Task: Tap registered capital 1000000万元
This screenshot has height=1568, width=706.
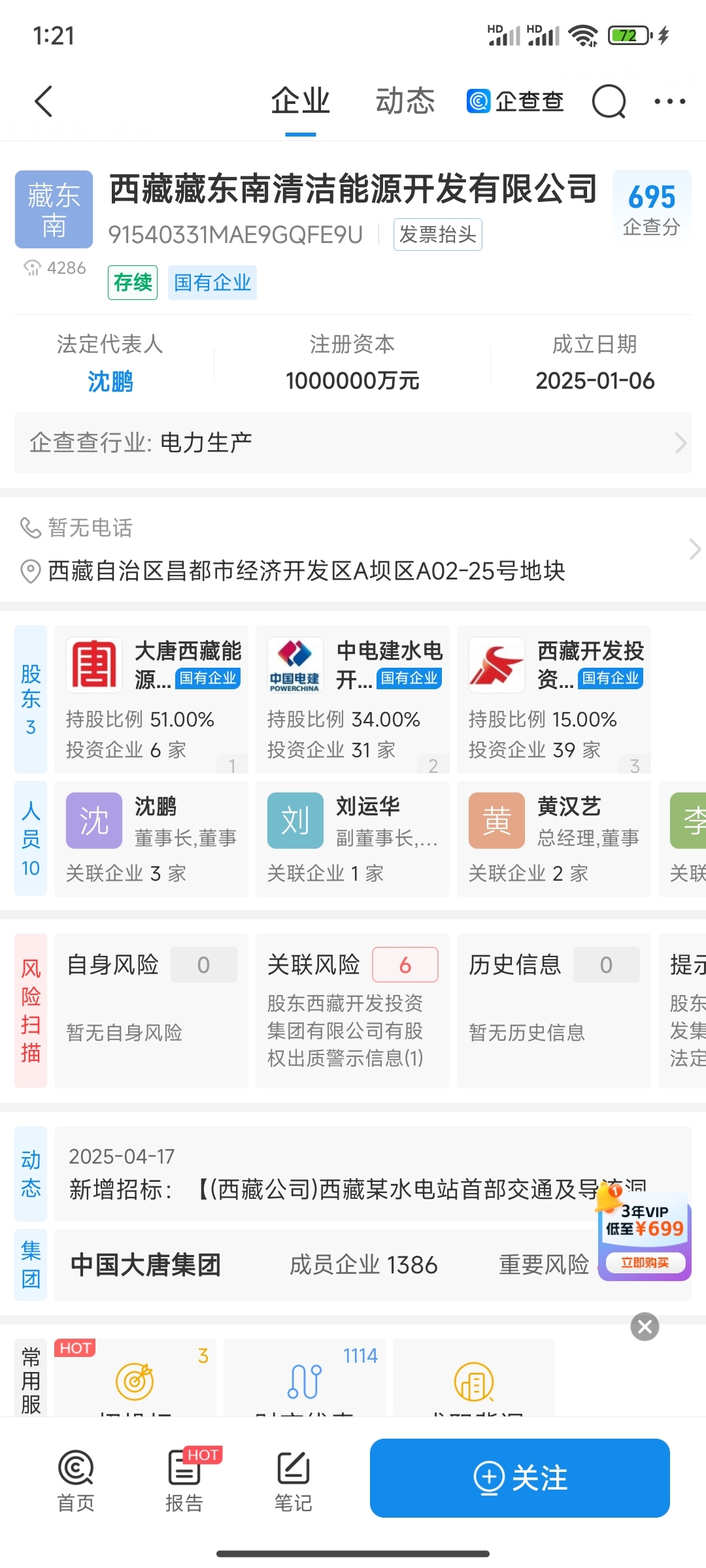Action: click(352, 380)
